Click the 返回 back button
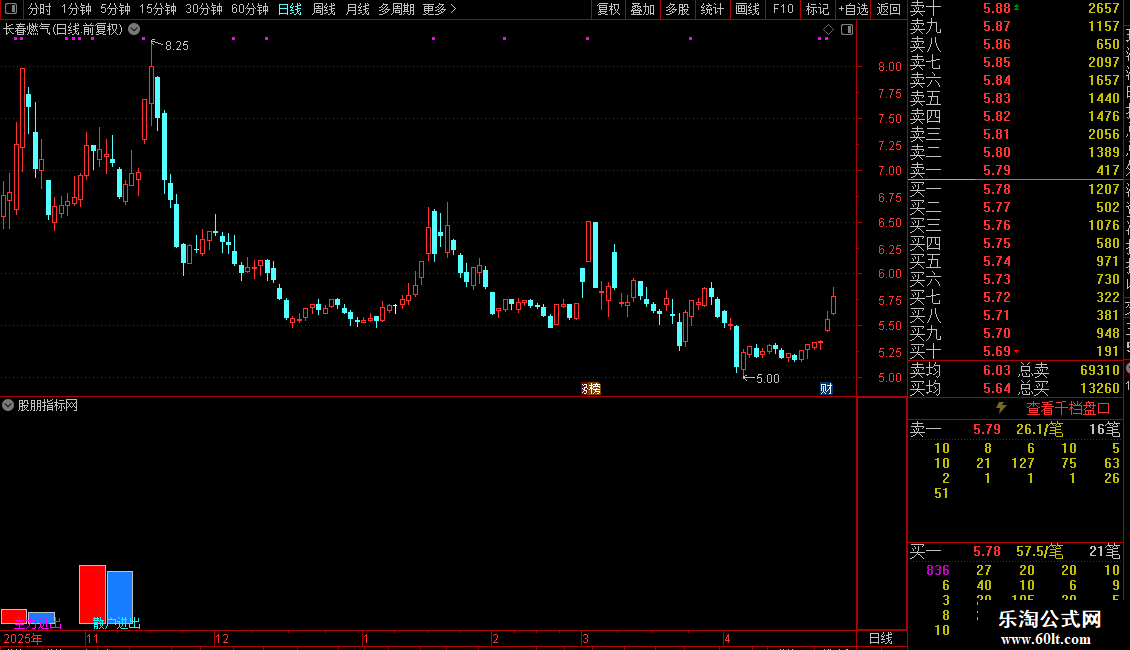This screenshot has height=650, width=1130. 889,9
